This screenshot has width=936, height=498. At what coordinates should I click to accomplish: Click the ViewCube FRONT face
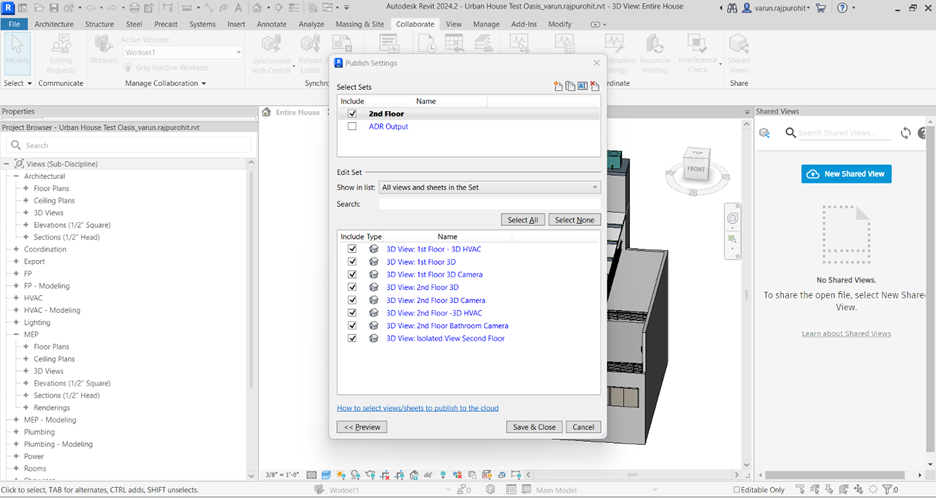pyautogui.click(x=696, y=169)
